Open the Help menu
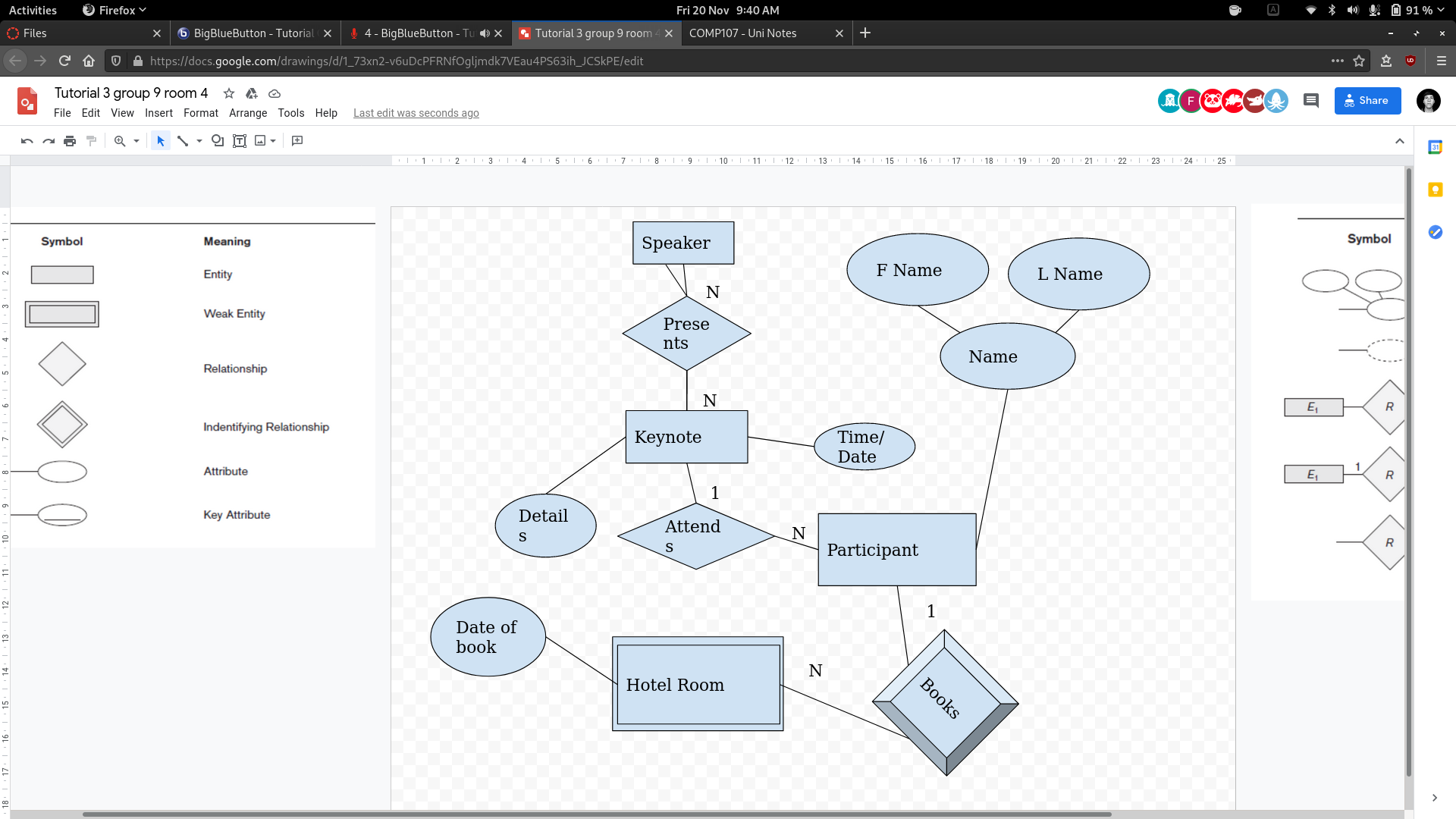 (326, 113)
